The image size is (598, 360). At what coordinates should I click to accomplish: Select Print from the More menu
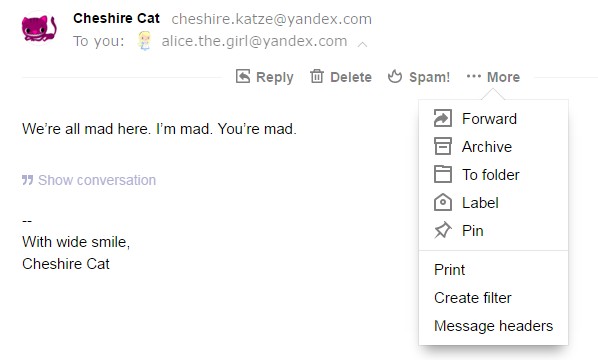coord(450,270)
